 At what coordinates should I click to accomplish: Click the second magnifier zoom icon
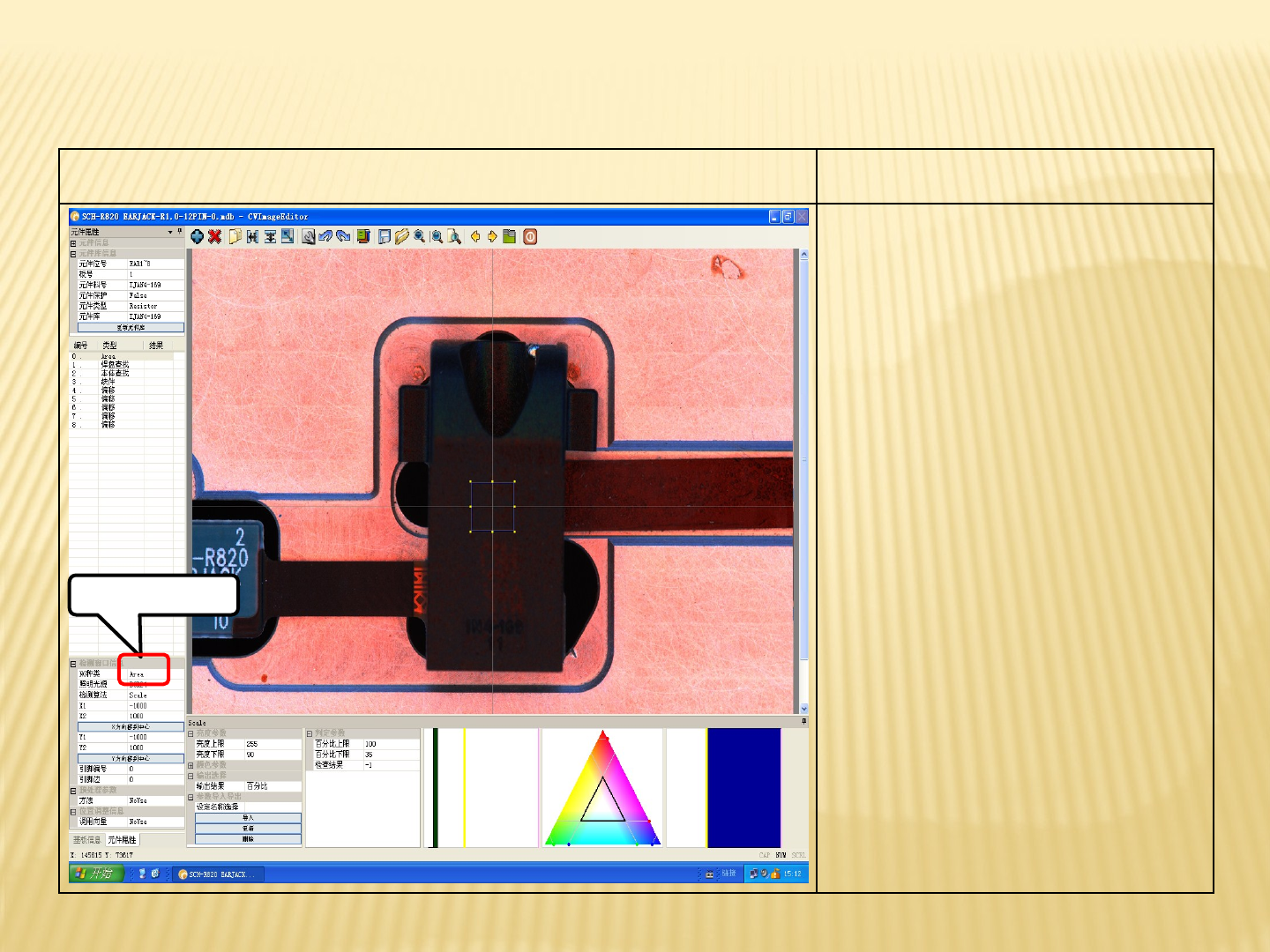coord(437,236)
